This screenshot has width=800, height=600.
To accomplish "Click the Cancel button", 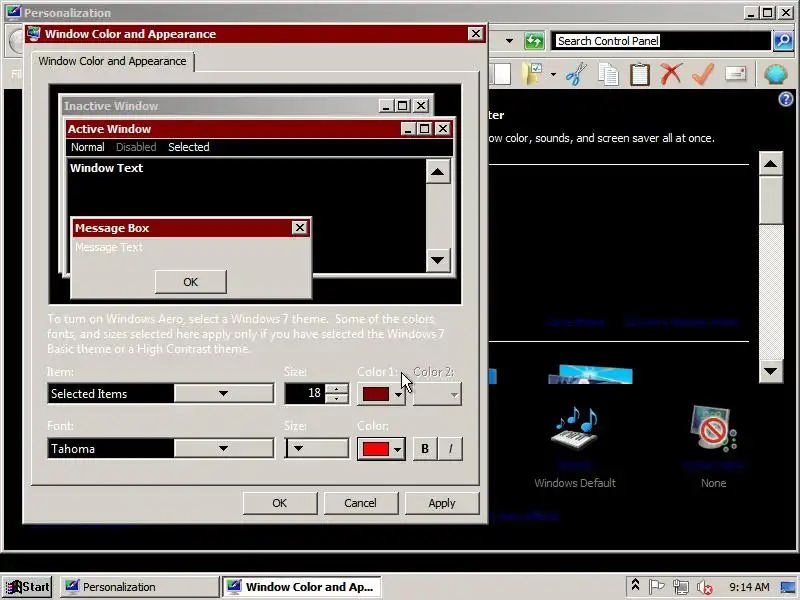I will click(360, 503).
